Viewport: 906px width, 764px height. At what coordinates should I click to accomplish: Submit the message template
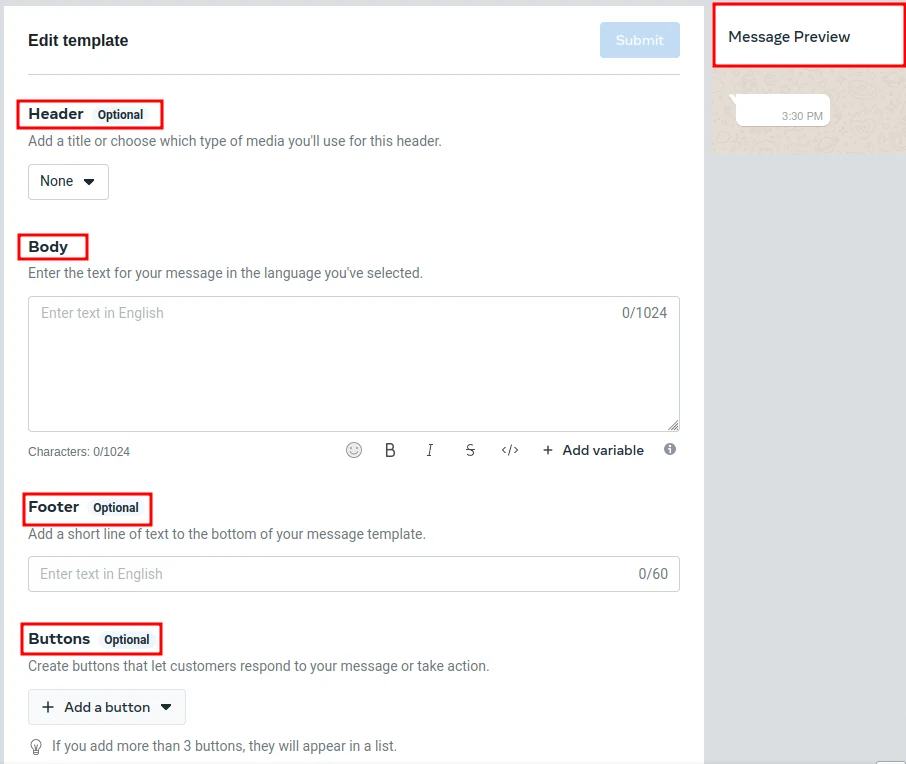click(640, 40)
